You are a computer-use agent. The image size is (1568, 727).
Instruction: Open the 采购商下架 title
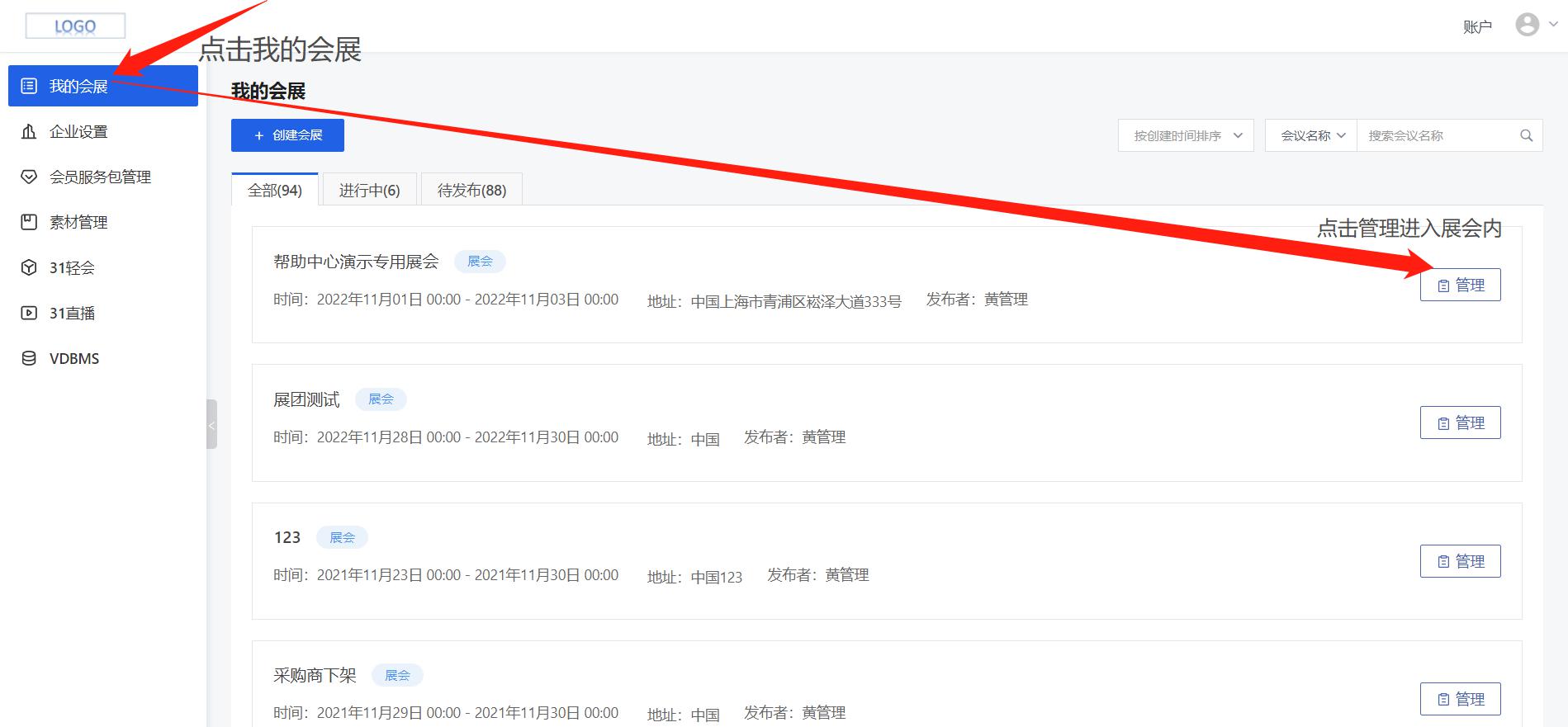pyautogui.click(x=315, y=675)
